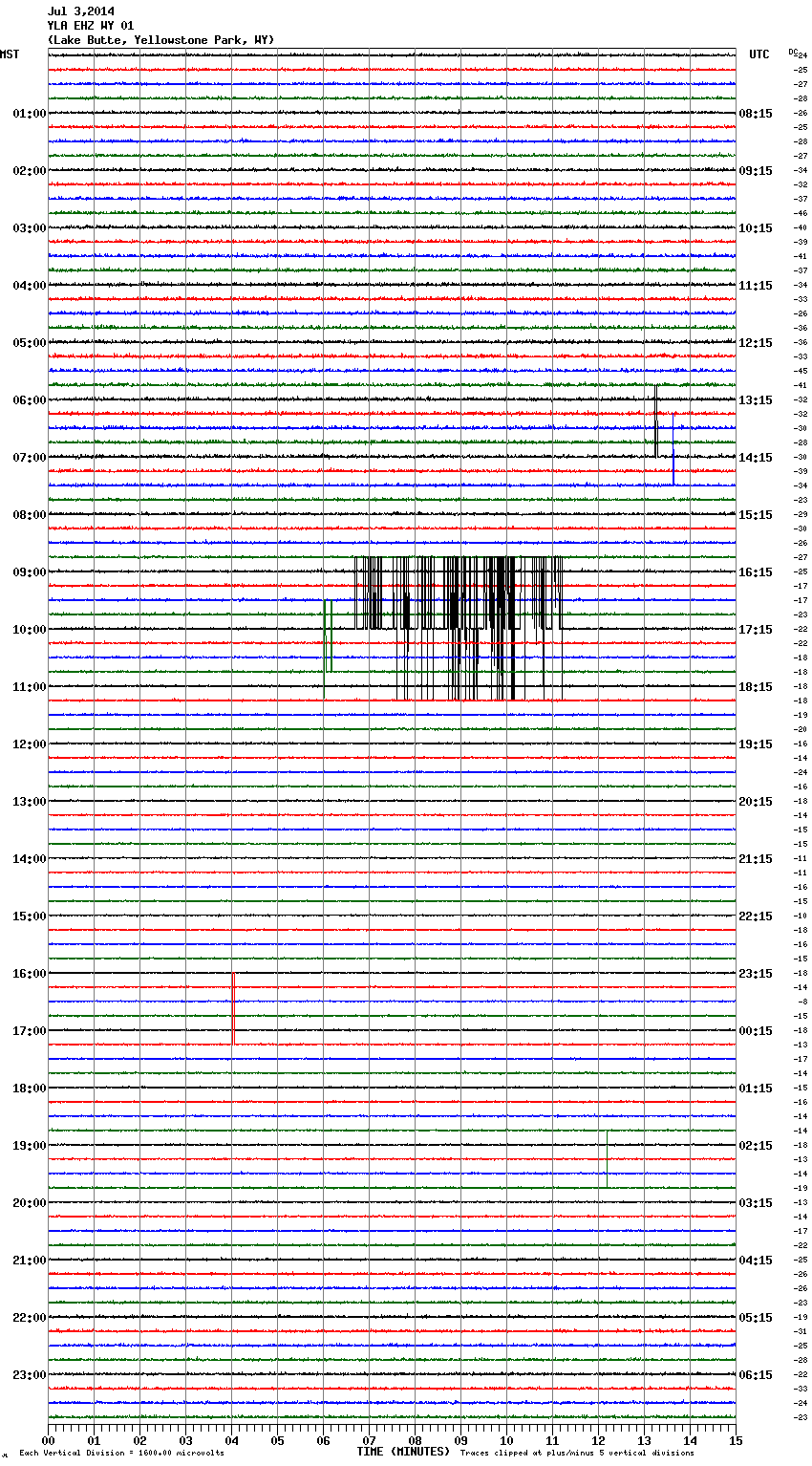
Task: Click the "09:15" UTC row label
Action: (756, 171)
